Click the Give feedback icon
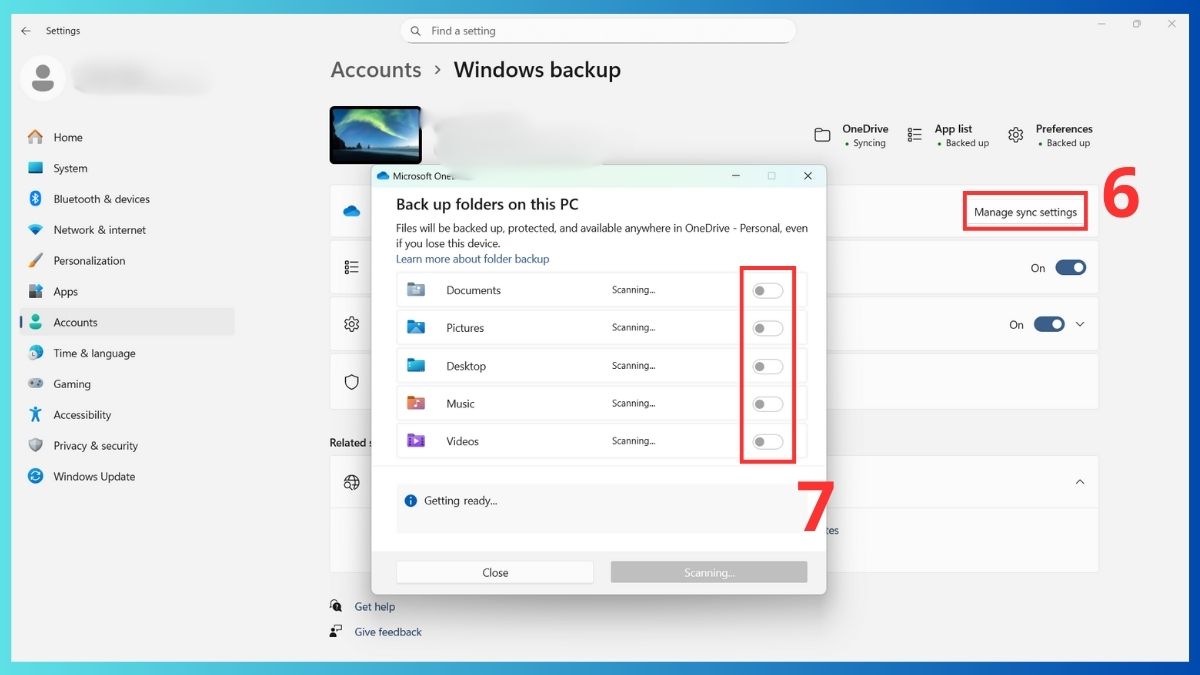Image resolution: width=1200 pixels, height=675 pixels. [336, 632]
